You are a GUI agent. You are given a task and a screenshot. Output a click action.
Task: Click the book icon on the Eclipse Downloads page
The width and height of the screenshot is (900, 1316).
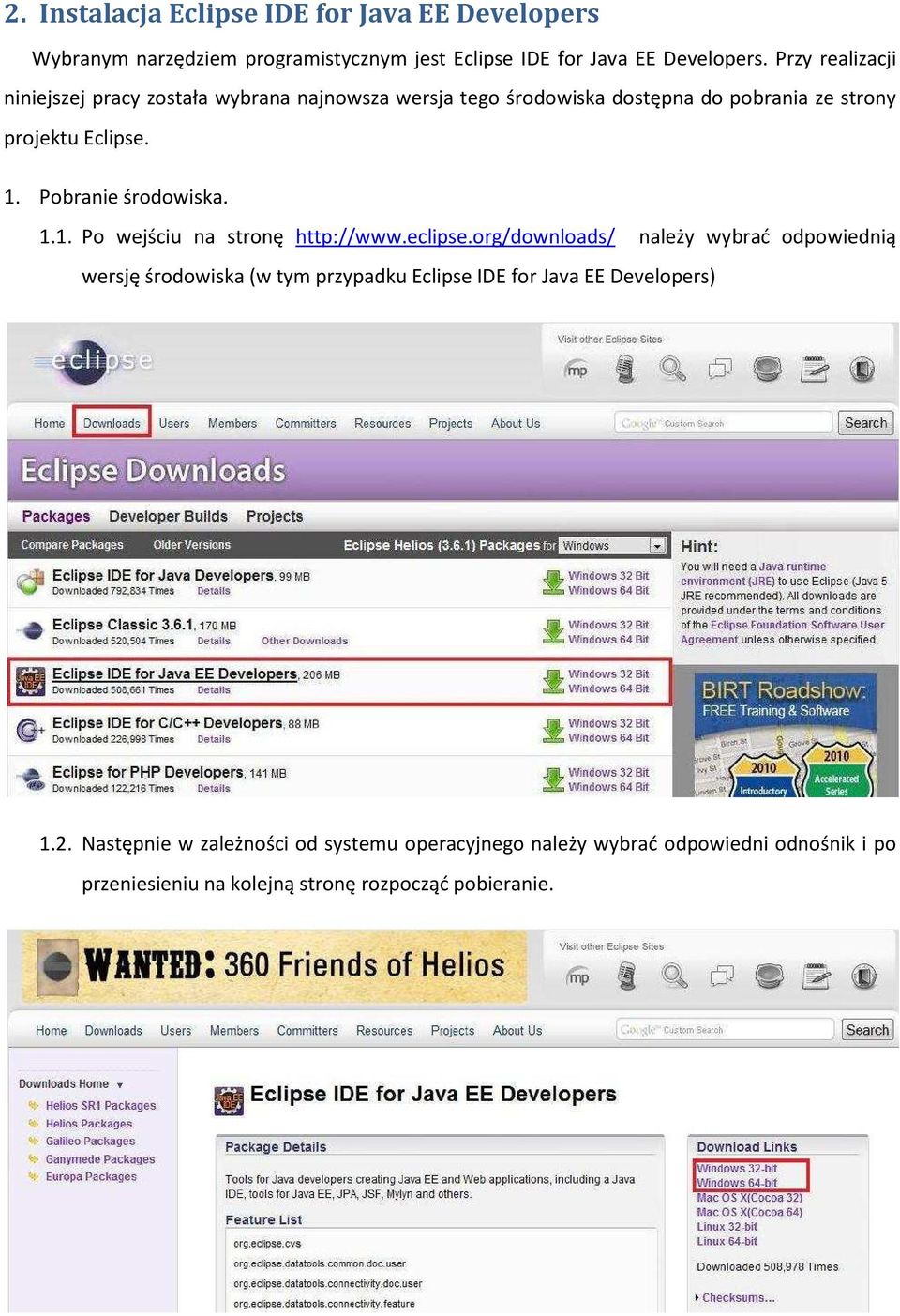point(862,370)
